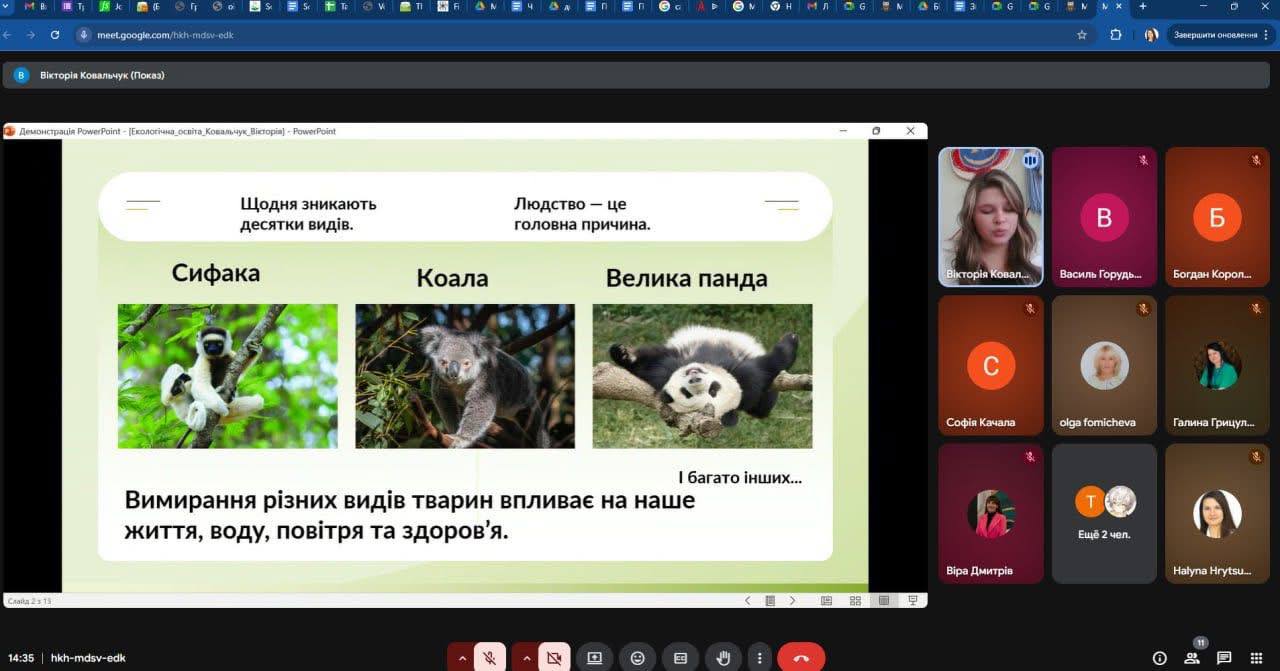Bookmark this page with the star icon
The height and width of the screenshot is (671, 1280).
point(1082,35)
